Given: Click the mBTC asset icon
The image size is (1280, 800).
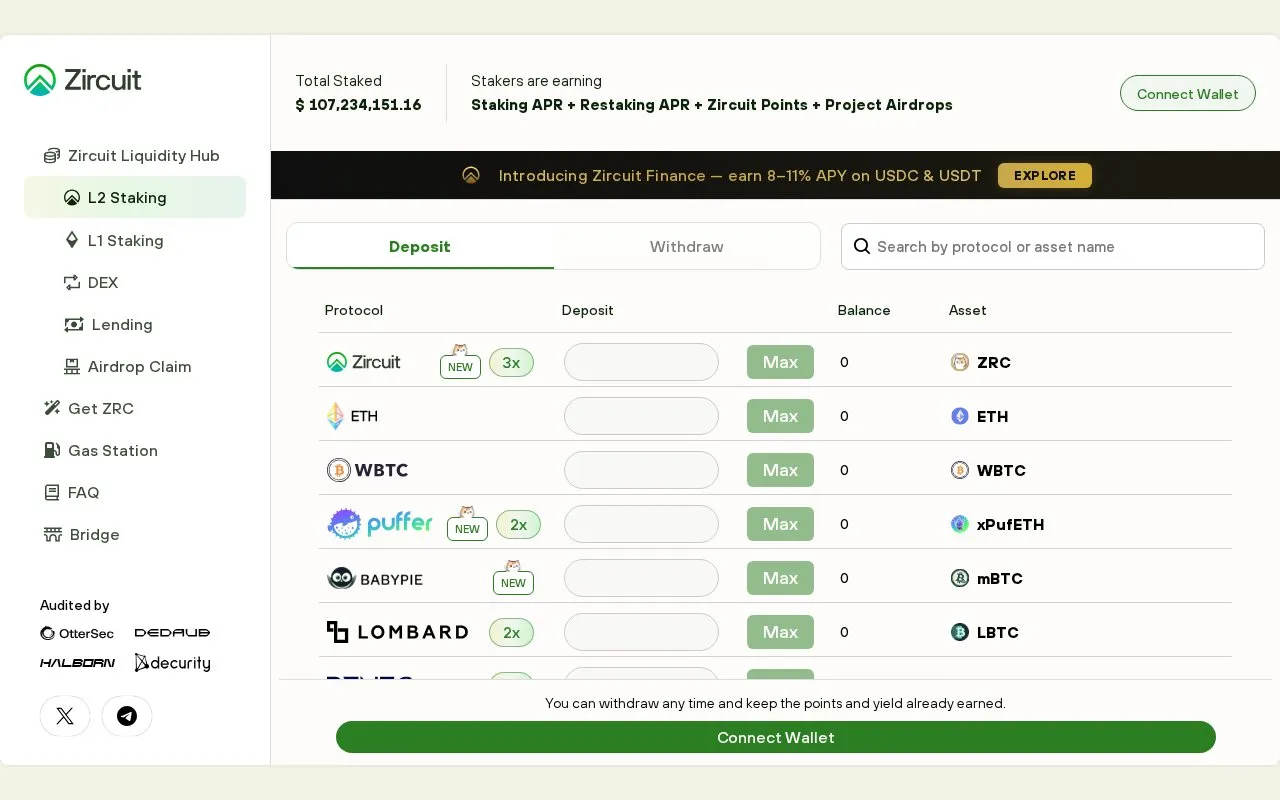Looking at the screenshot, I should tap(960, 578).
